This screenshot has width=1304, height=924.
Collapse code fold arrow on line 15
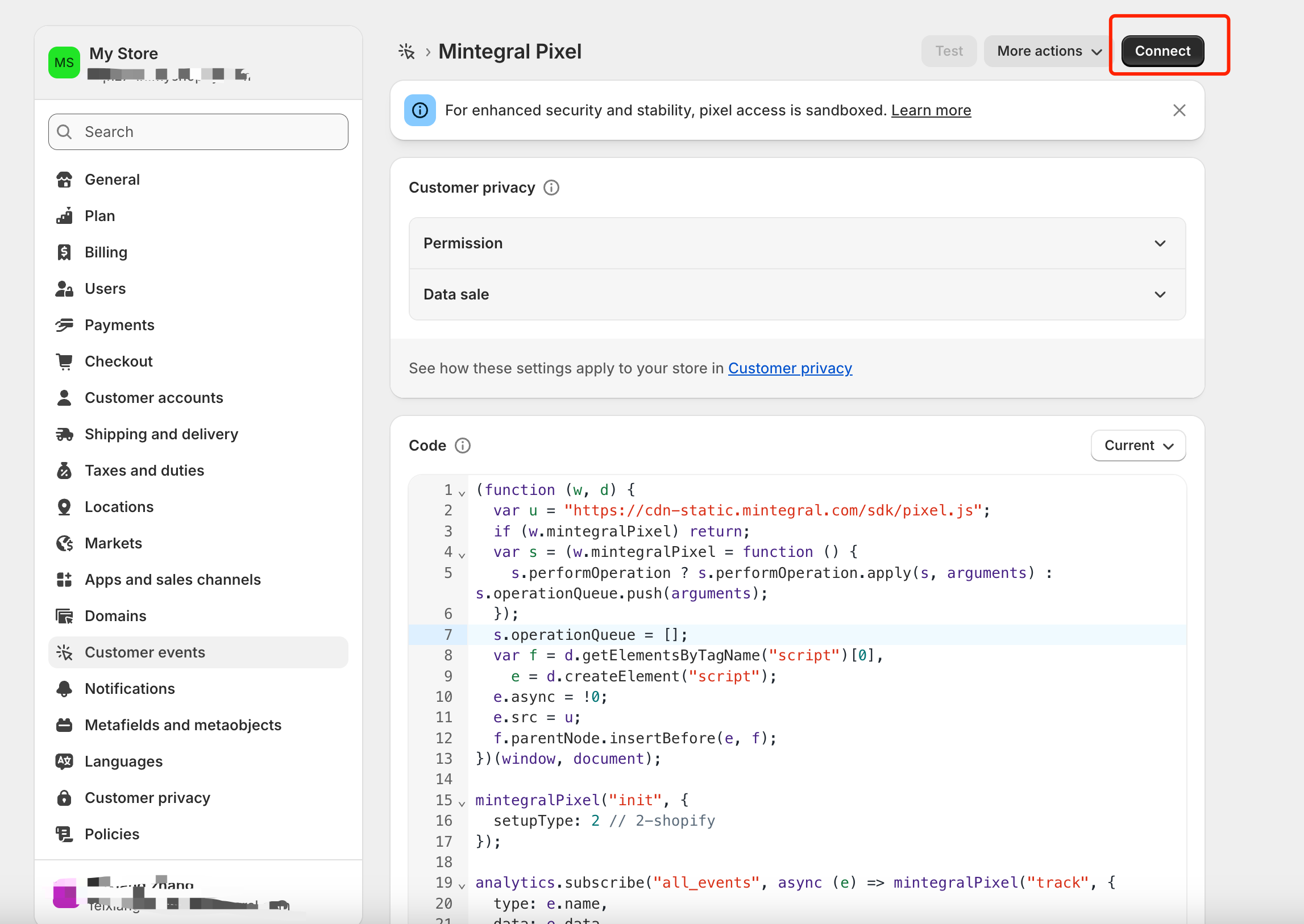(462, 804)
